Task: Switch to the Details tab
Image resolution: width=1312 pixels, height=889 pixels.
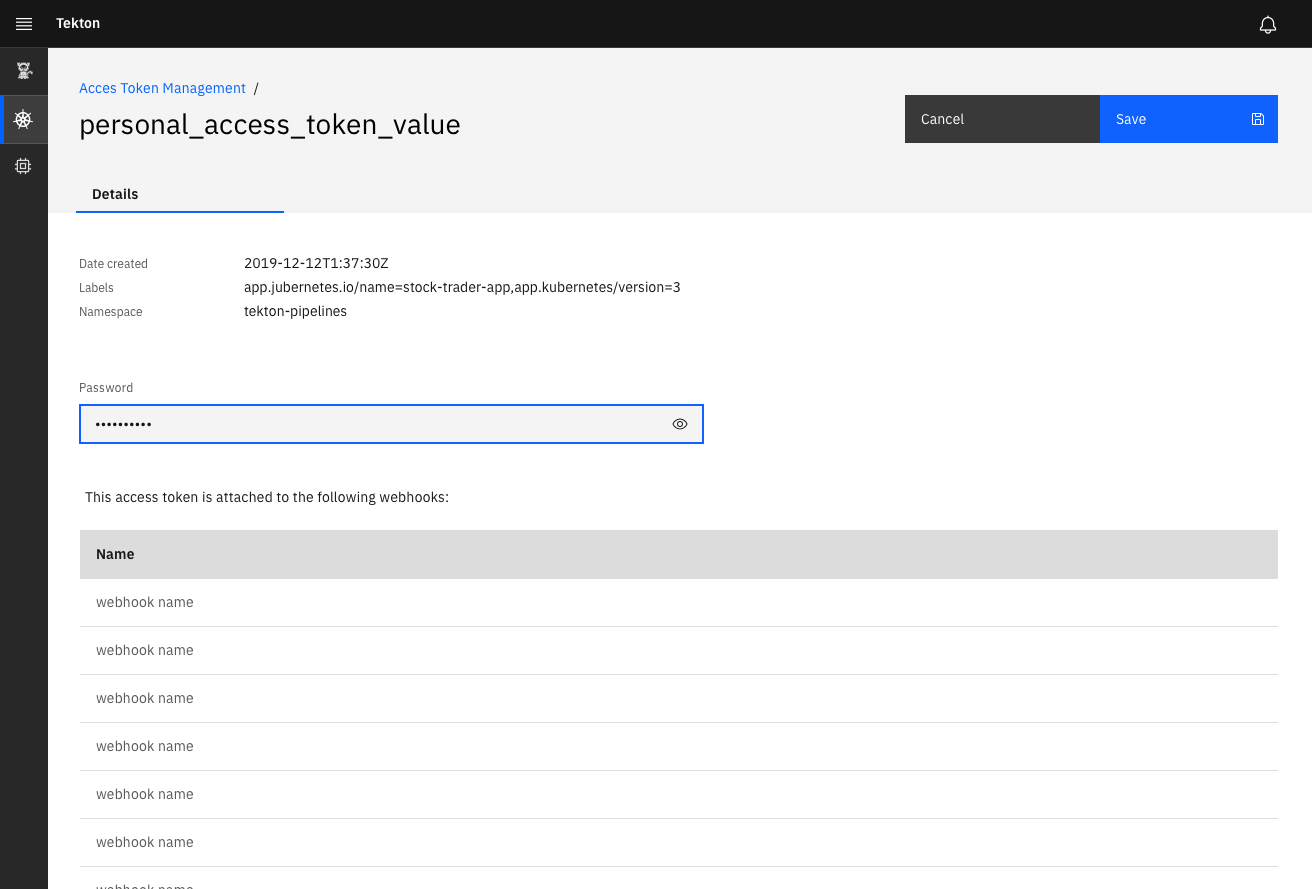Action: [114, 194]
